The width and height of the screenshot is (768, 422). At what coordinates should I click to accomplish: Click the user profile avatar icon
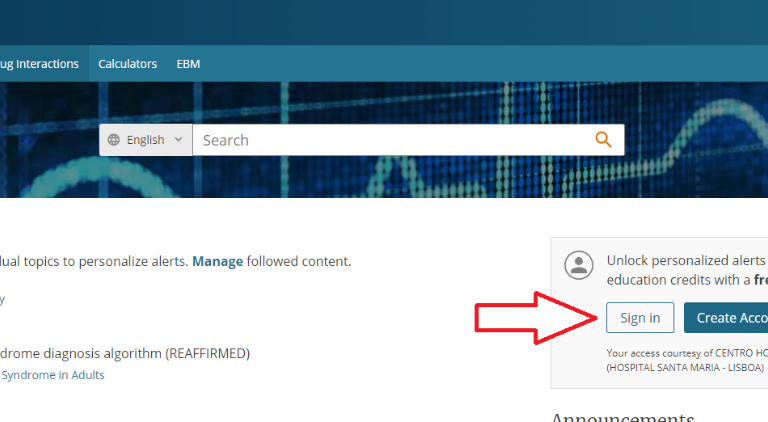tap(579, 265)
